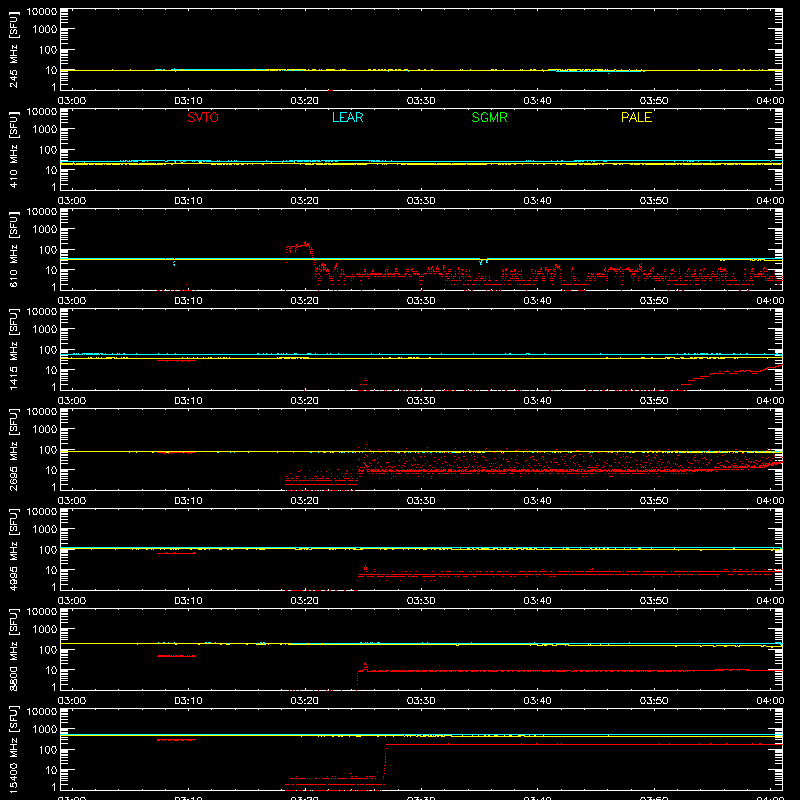Click the 04:00 tick label below 610 MHz panel
The image size is (800, 800).
[770, 301]
